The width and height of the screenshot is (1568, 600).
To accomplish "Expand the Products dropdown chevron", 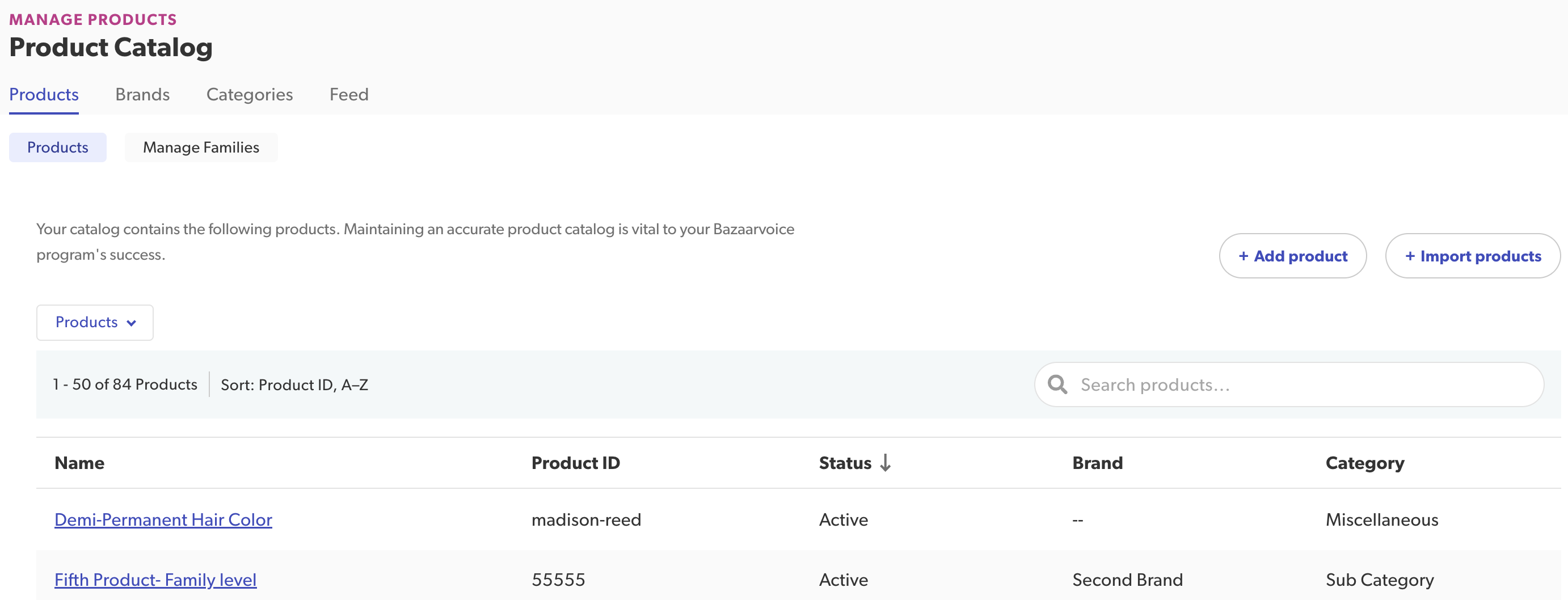I will 132,323.
